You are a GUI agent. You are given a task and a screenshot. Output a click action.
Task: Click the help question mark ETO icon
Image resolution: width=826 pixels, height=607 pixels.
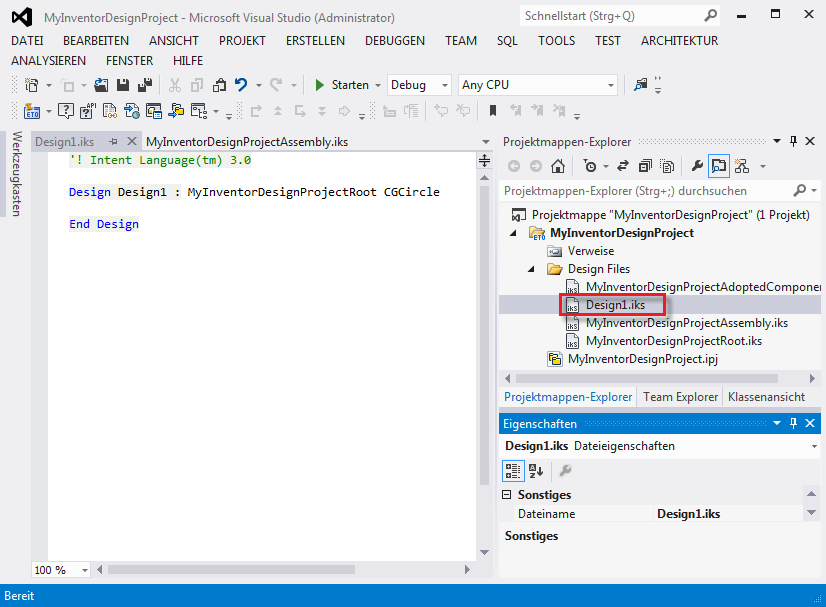66,111
